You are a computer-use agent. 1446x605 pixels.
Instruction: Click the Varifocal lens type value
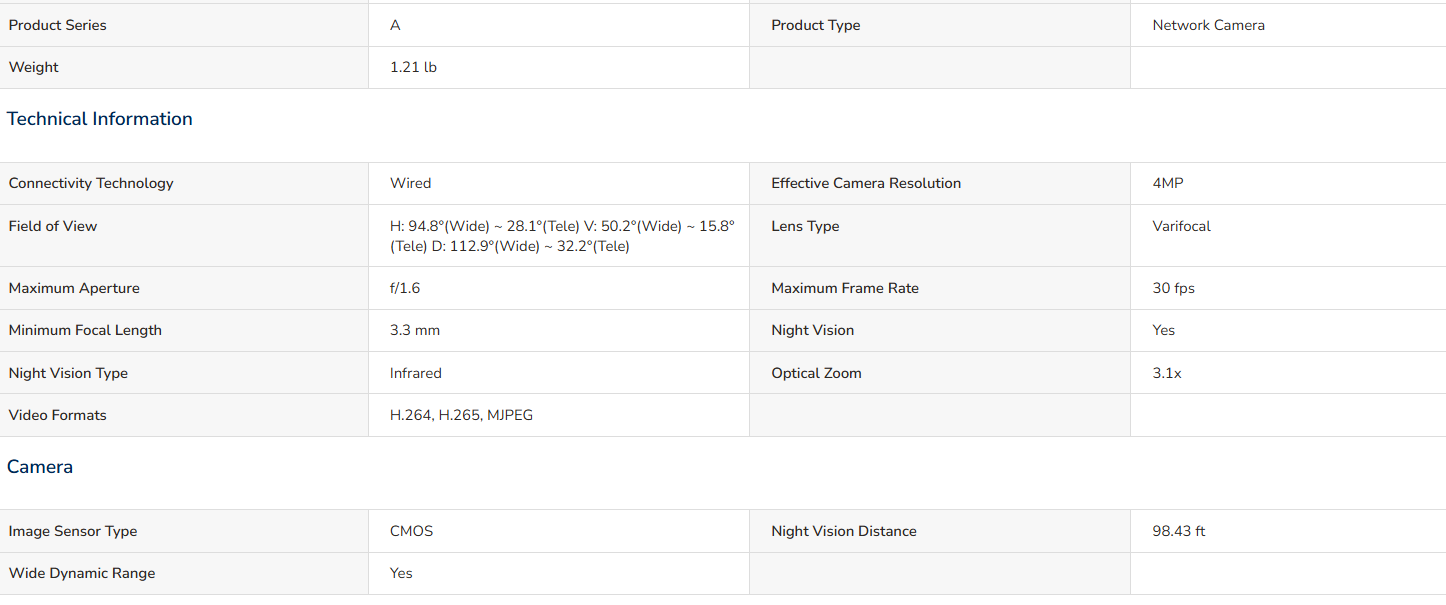(x=1181, y=226)
